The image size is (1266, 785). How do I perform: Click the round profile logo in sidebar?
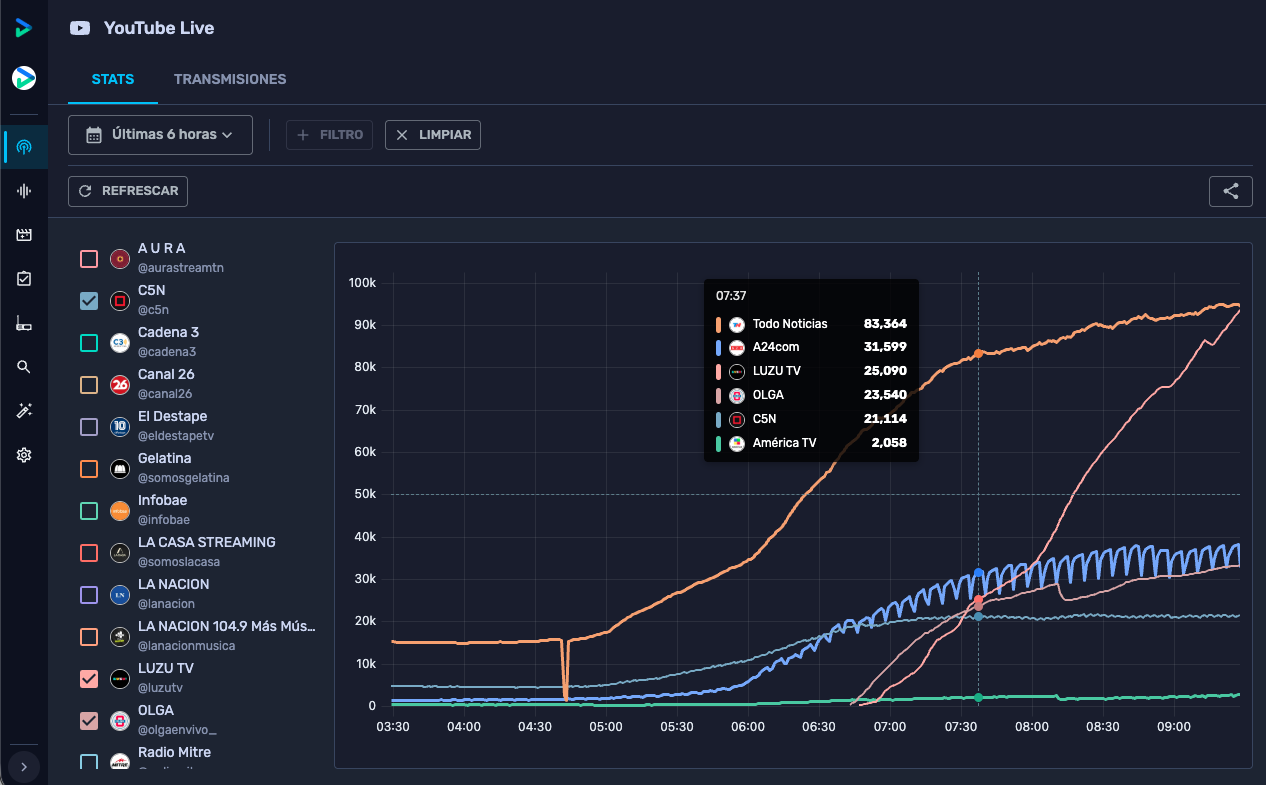tap(24, 77)
